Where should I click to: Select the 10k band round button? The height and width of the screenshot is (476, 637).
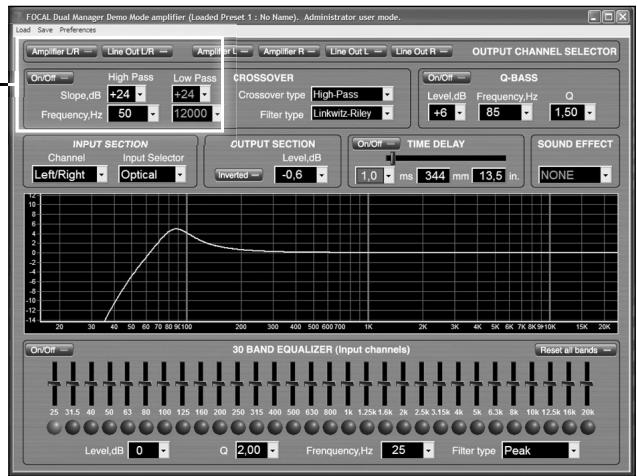click(x=532, y=427)
